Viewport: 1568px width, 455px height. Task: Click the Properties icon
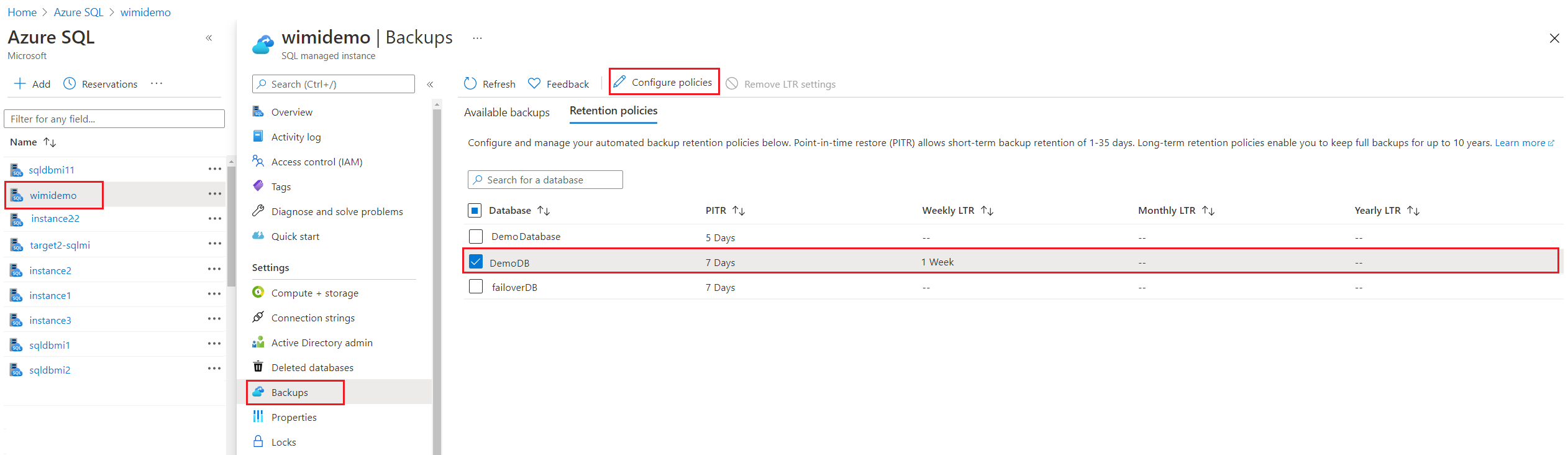tap(258, 416)
